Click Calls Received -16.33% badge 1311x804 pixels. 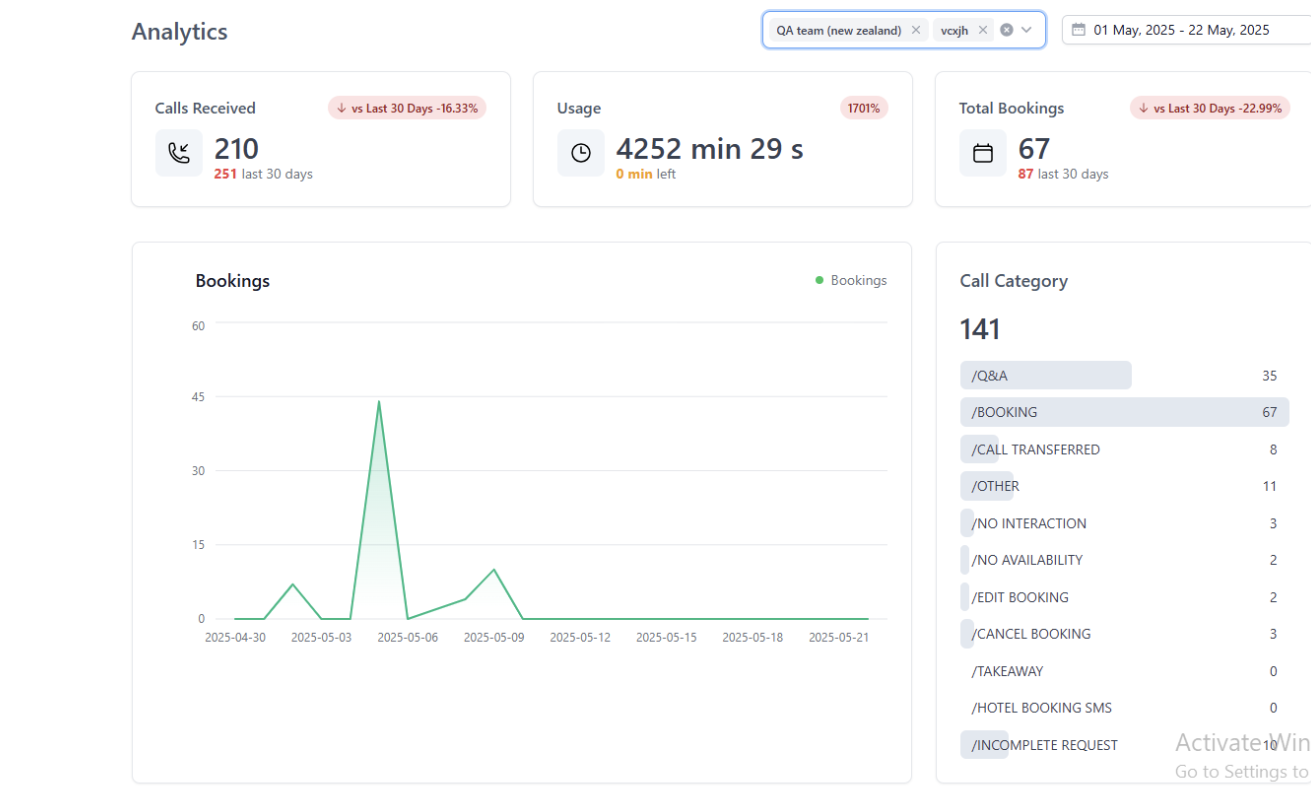click(407, 108)
